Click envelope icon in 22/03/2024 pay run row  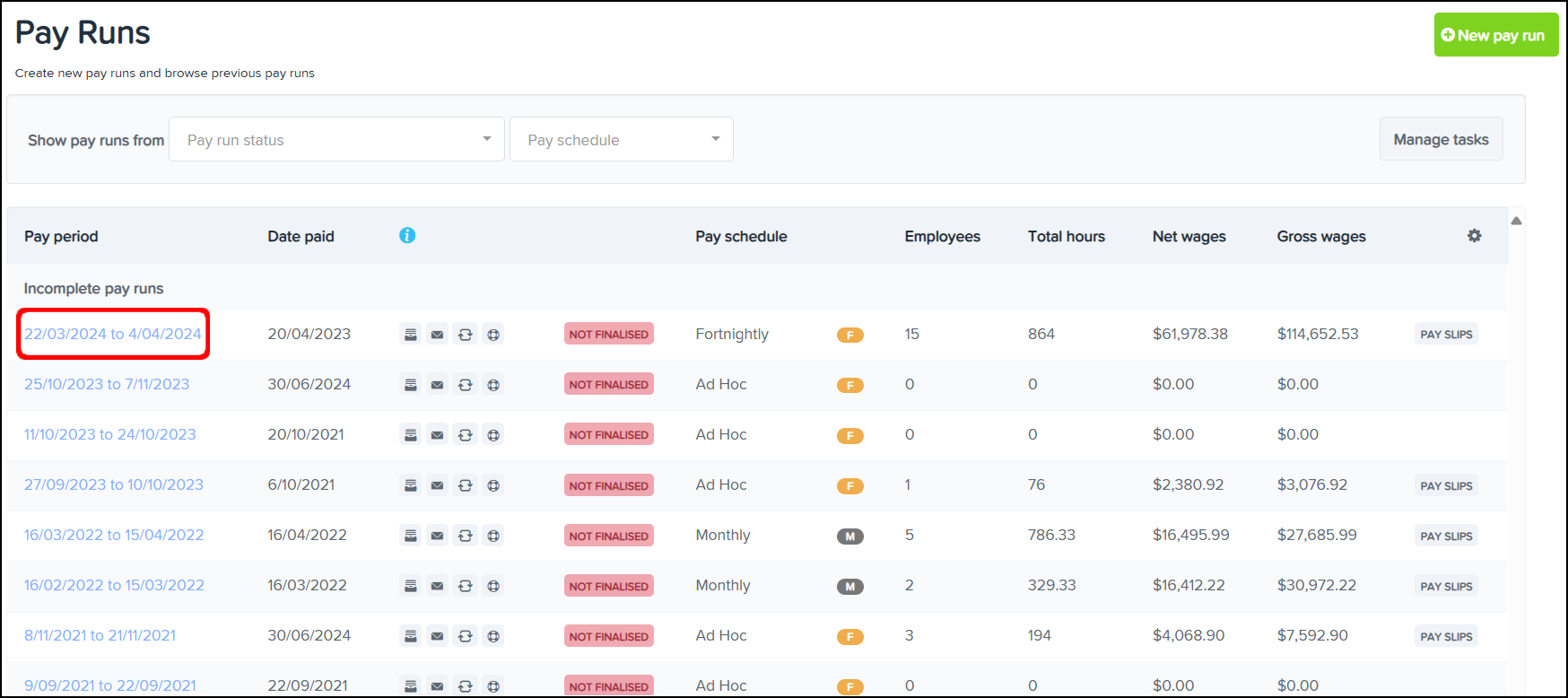tap(437, 335)
